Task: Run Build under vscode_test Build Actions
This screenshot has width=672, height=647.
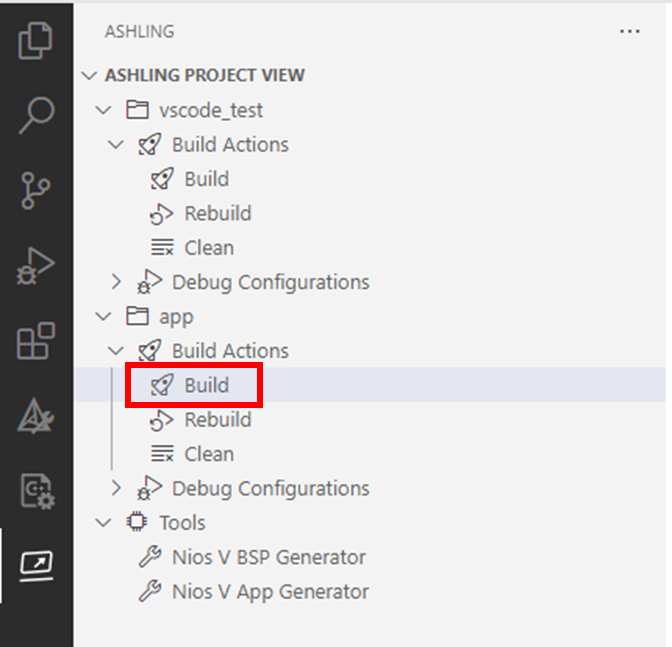Action: (206, 179)
